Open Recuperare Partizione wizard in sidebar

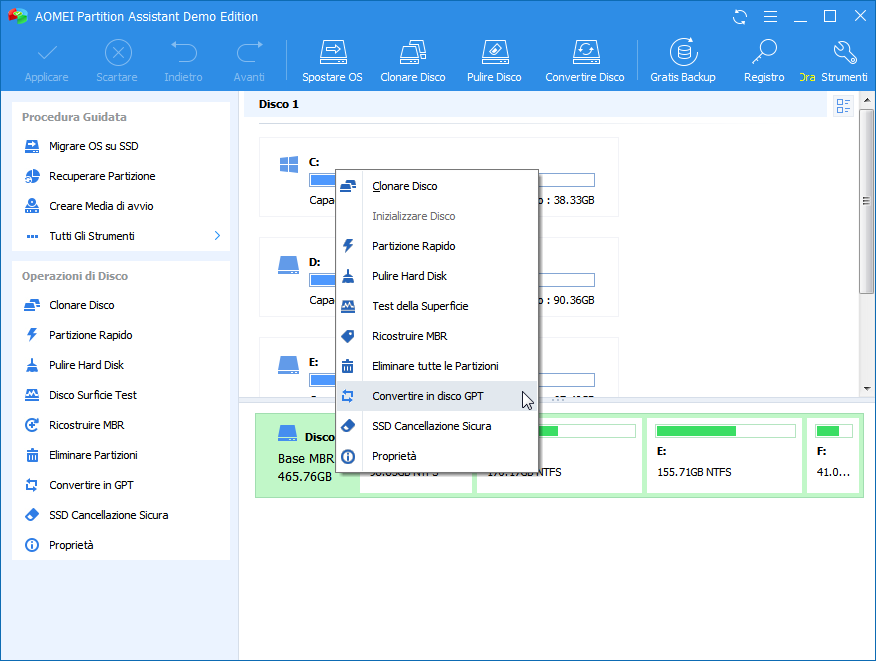102,176
